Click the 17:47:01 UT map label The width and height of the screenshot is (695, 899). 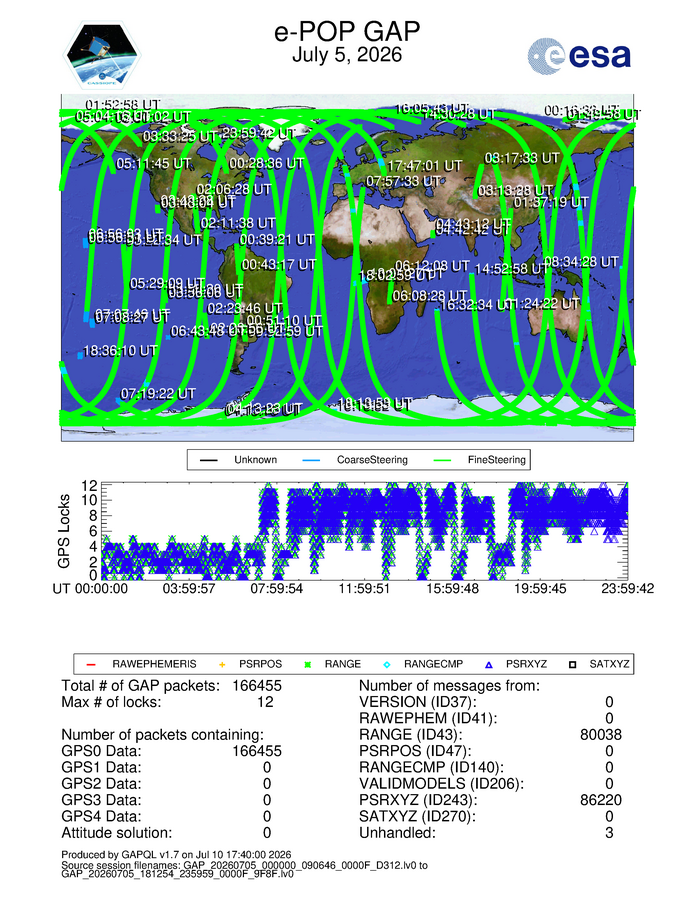coord(425,166)
